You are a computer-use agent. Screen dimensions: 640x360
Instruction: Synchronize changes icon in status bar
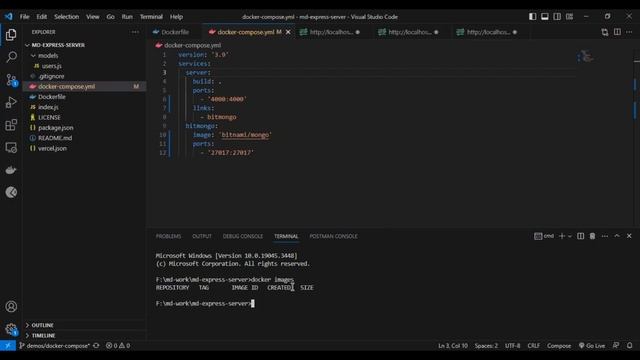point(96,346)
